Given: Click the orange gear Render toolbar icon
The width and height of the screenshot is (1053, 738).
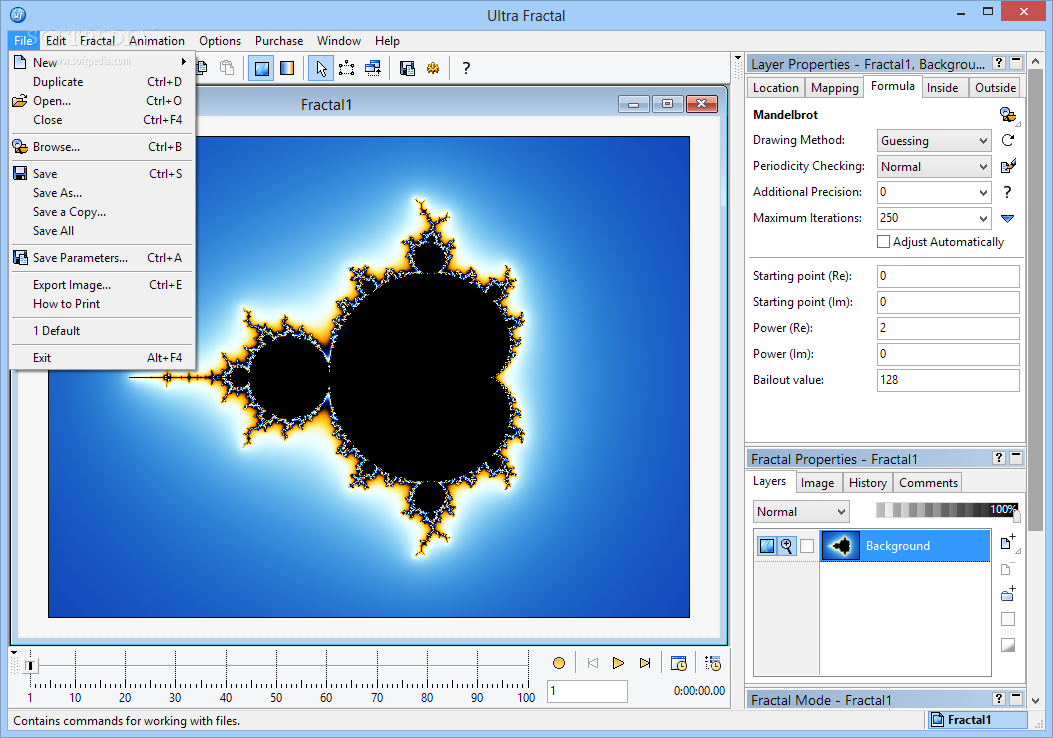Looking at the screenshot, I should click(x=433, y=68).
